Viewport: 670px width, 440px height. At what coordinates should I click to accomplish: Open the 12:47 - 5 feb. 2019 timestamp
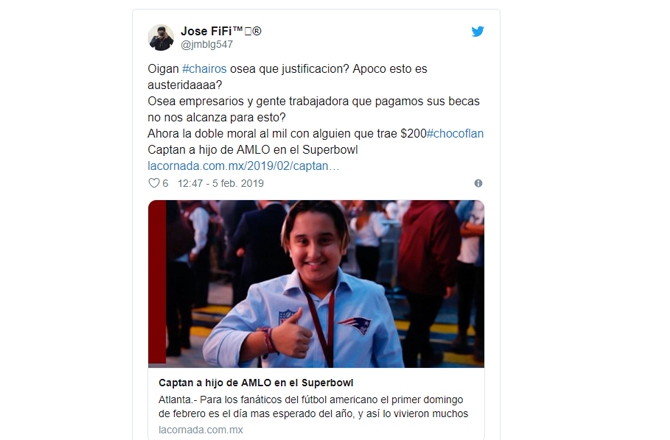(x=220, y=183)
